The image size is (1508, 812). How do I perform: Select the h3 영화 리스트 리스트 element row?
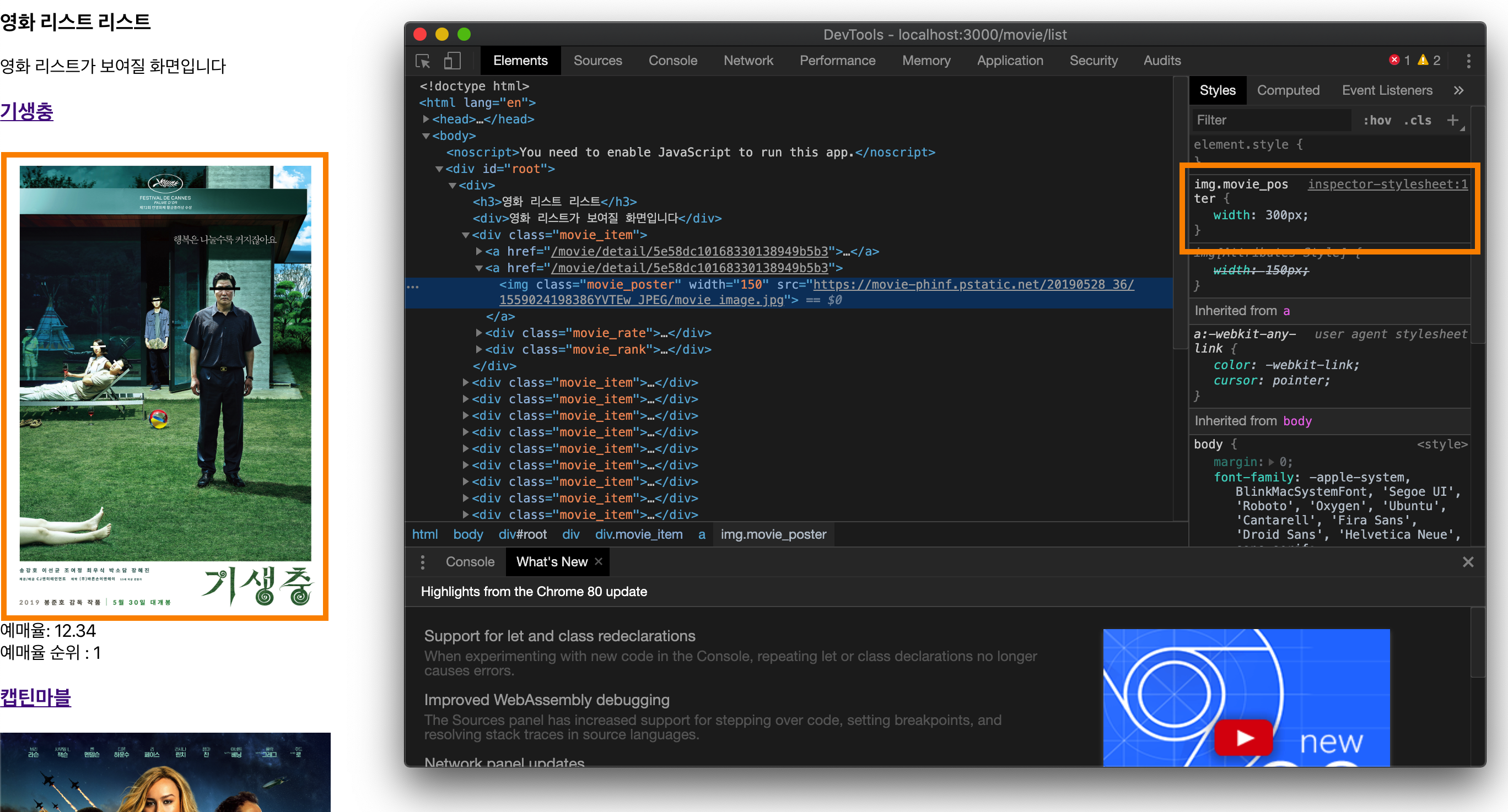coord(554,202)
